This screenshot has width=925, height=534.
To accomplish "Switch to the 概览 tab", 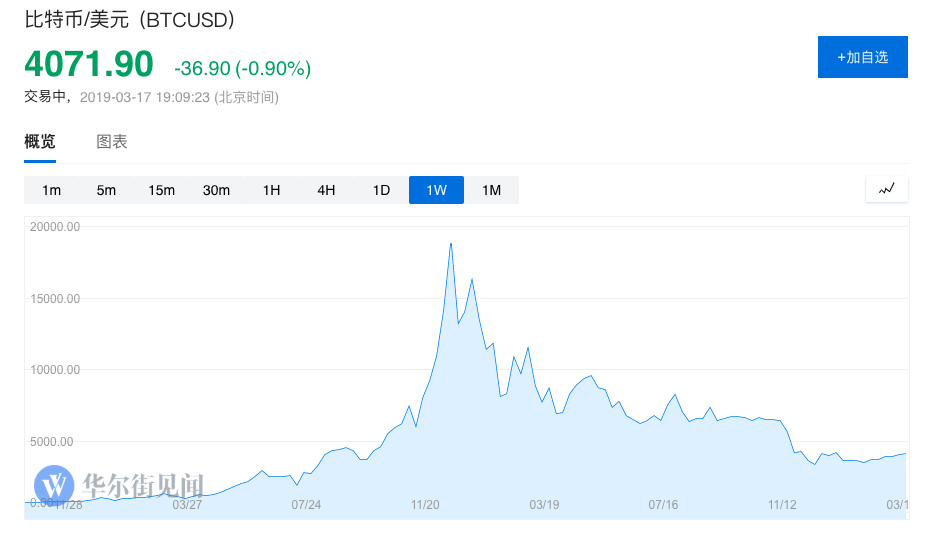I will click(40, 142).
